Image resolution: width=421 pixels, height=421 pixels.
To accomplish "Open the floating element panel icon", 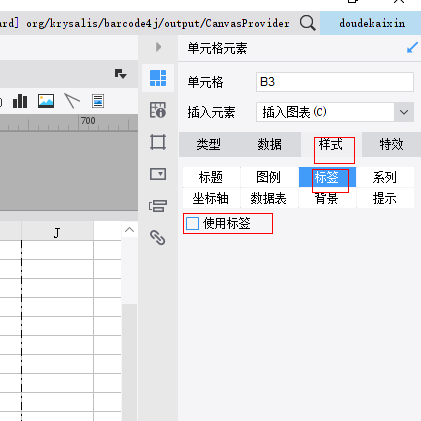I will [x=158, y=142].
